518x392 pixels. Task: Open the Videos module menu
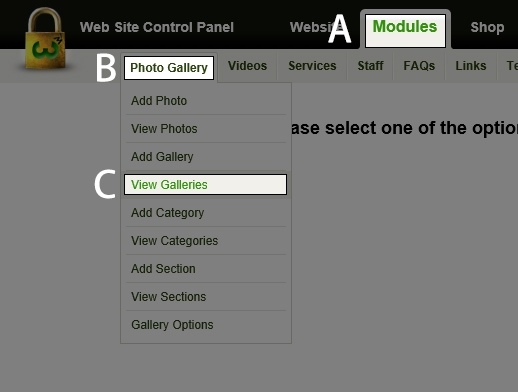pyautogui.click(x=247, y=66)
